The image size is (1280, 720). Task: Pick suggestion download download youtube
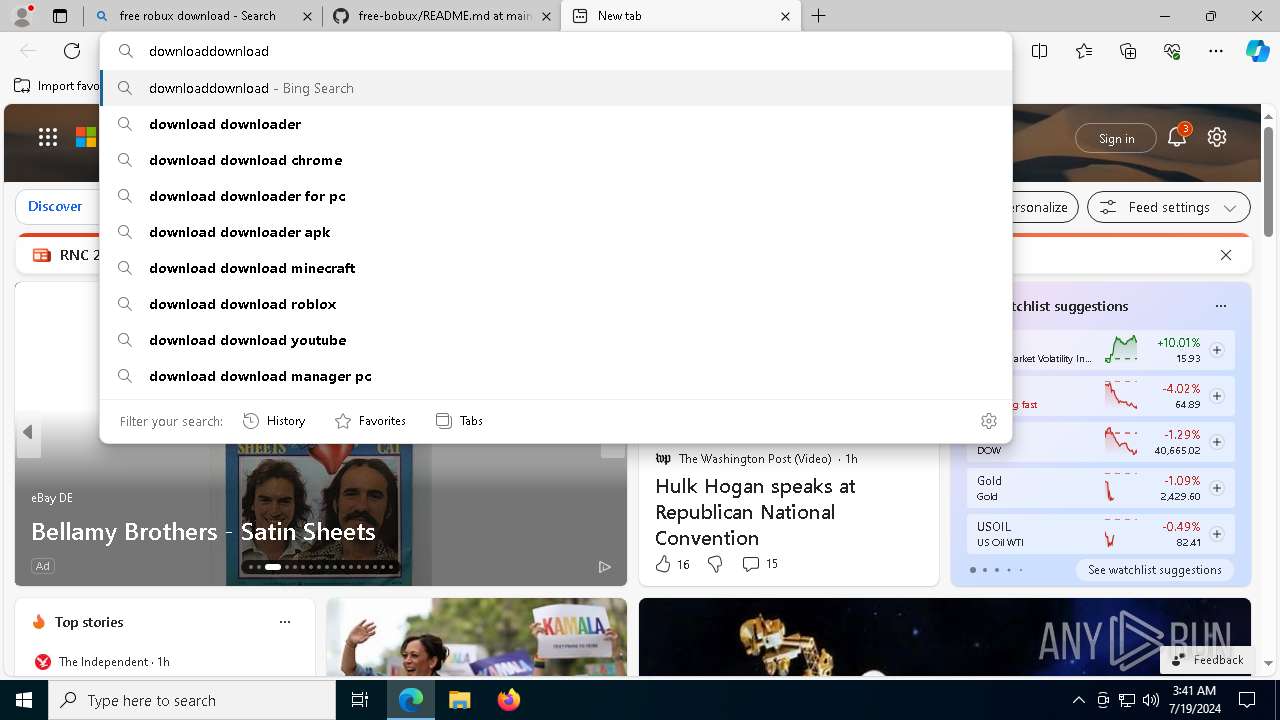(x=556, y=340)
